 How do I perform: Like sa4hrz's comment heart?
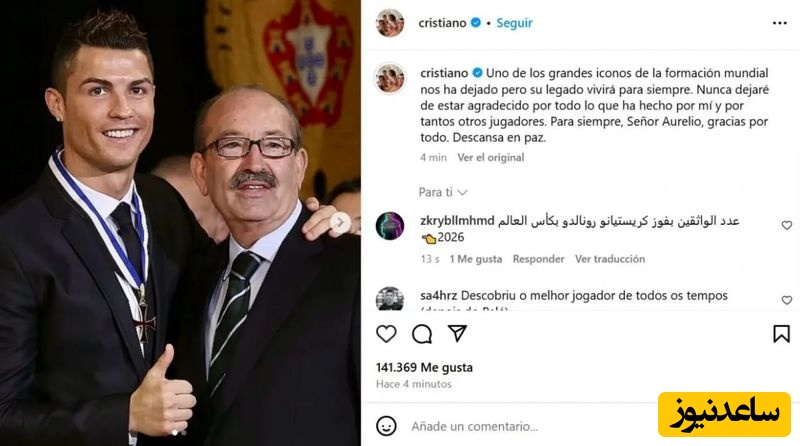click(x=787, y=300)
